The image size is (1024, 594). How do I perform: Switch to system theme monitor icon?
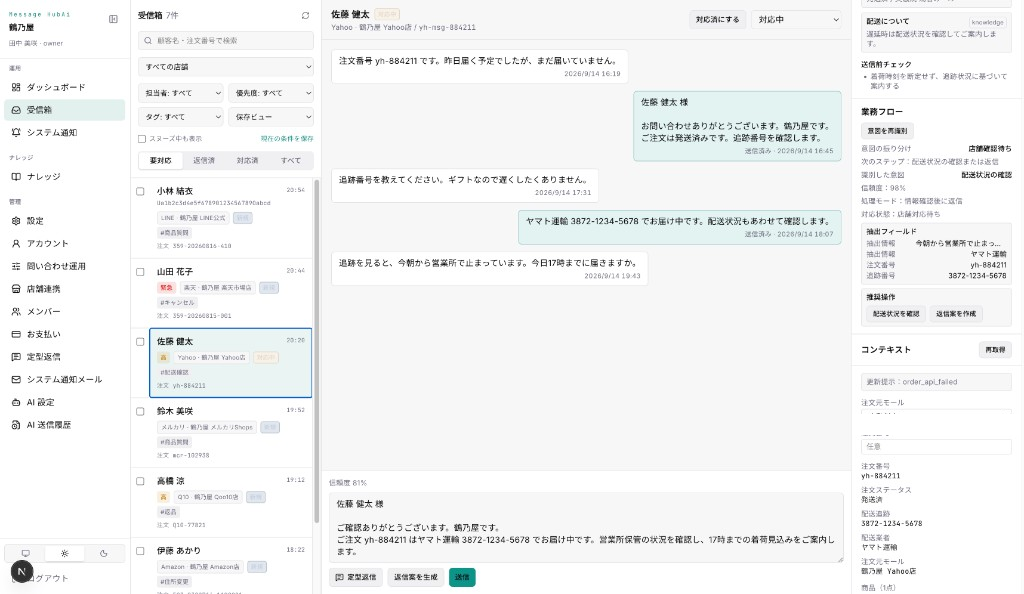25,554
